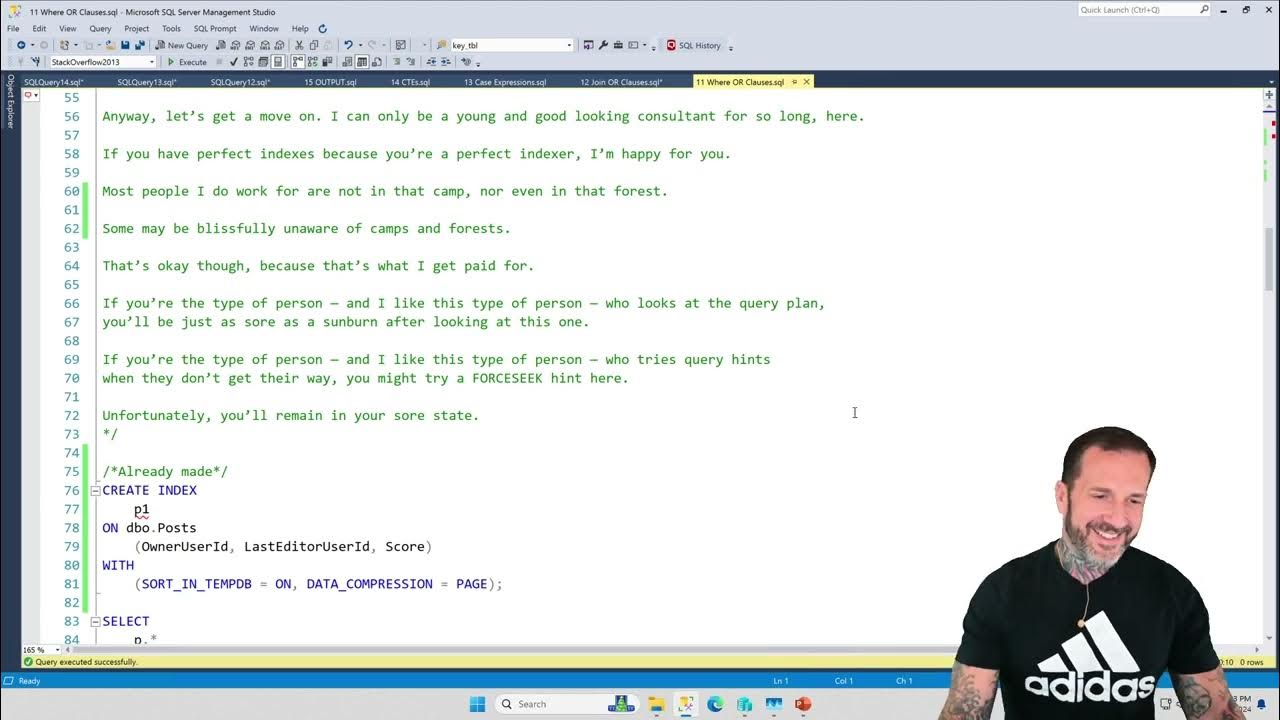1280x720 pixels.
Task: Open the SQL Prompt menu
Action: coord(215,29)
